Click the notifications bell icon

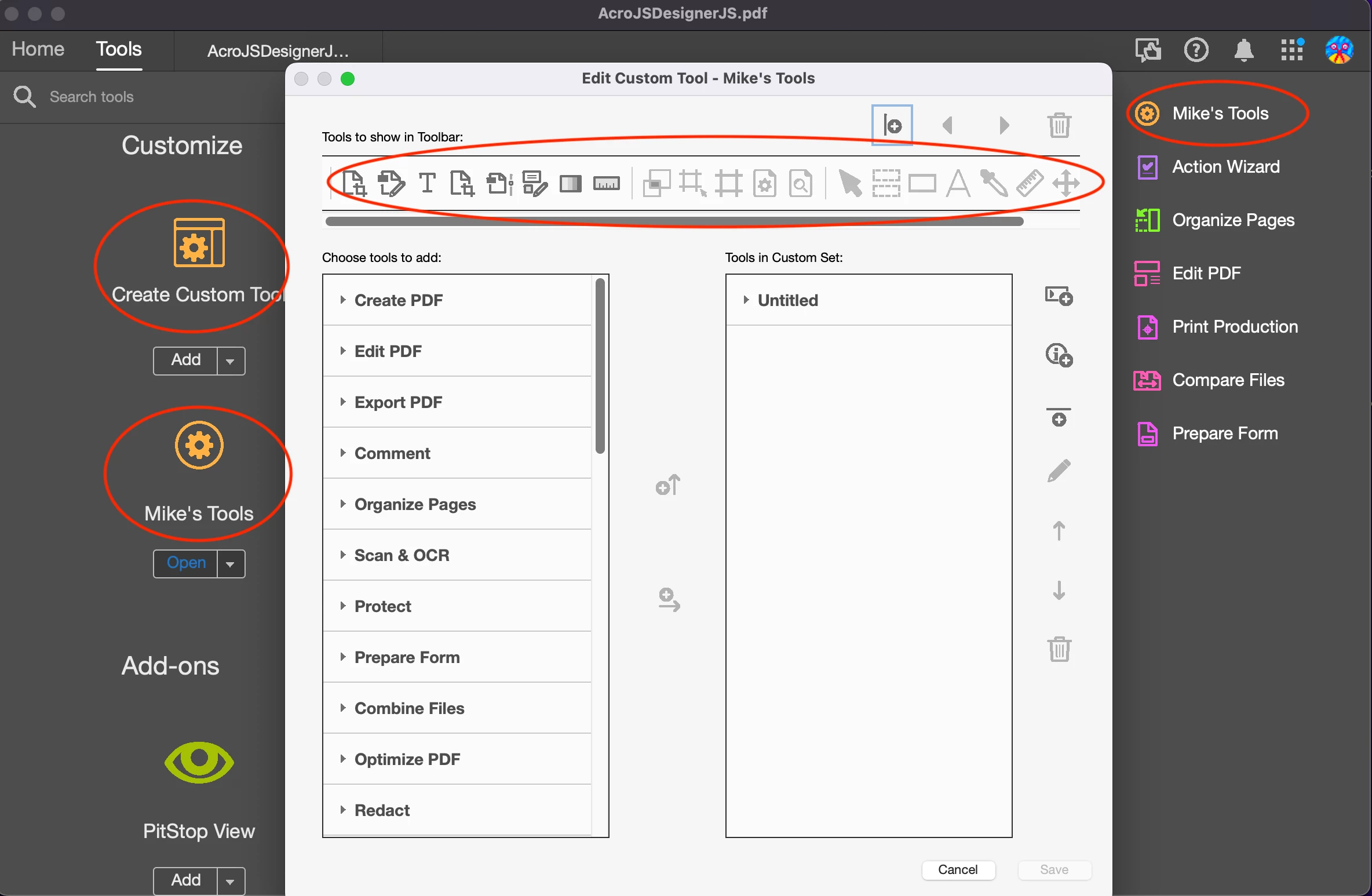pyautogui.click(x=1243, y=50)
